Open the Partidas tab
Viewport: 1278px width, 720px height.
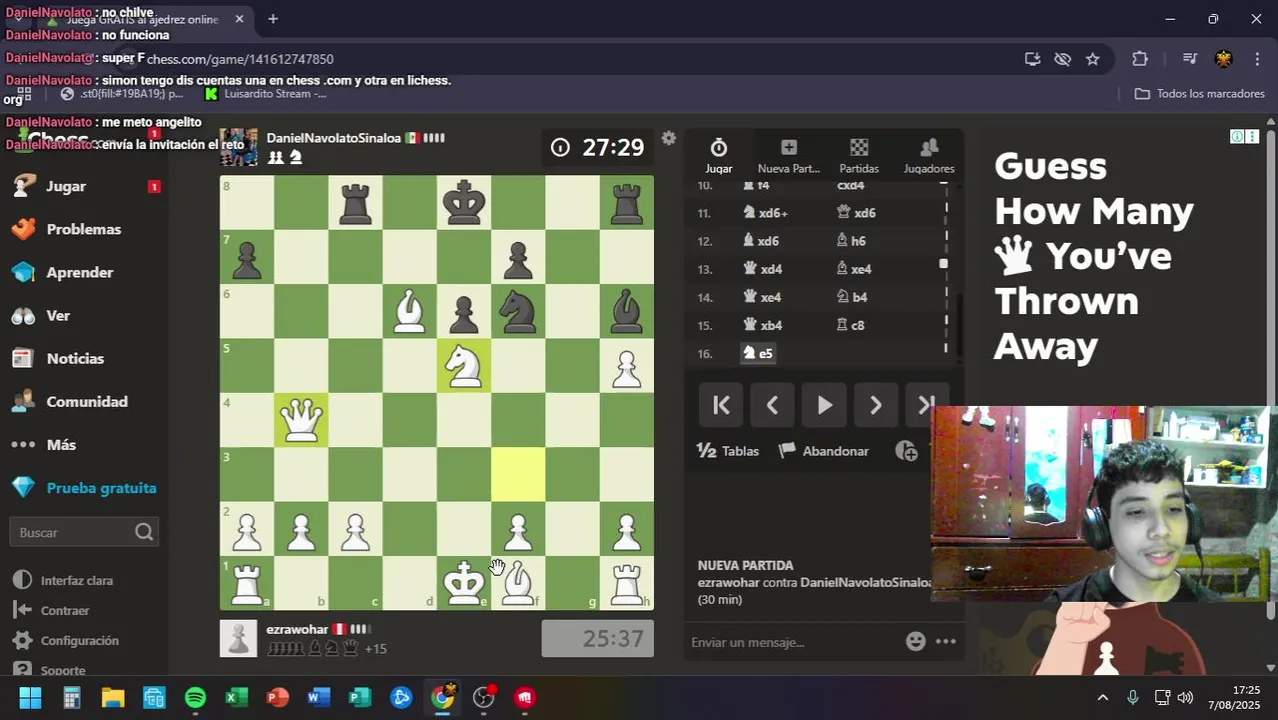[x=859, y=157]
